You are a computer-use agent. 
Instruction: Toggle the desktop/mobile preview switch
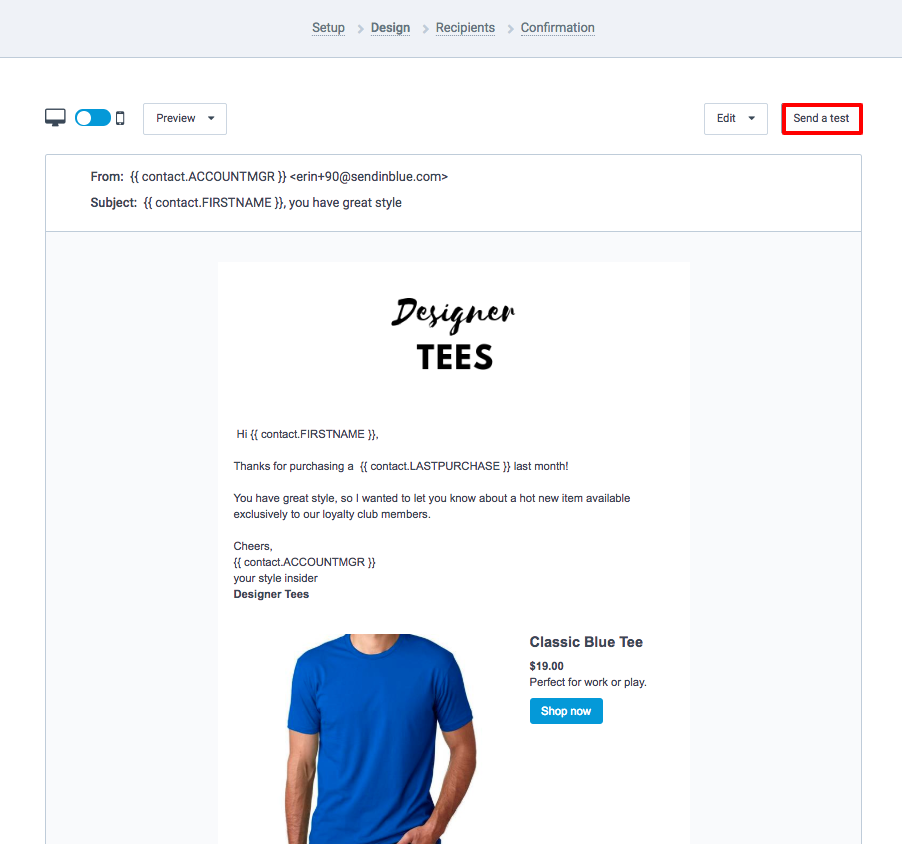(93, 118)
